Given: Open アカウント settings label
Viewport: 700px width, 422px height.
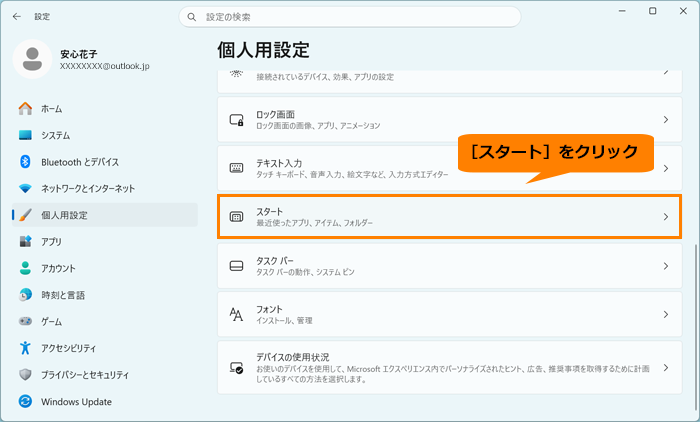Looking at the screenshot, I should [58, 268].
